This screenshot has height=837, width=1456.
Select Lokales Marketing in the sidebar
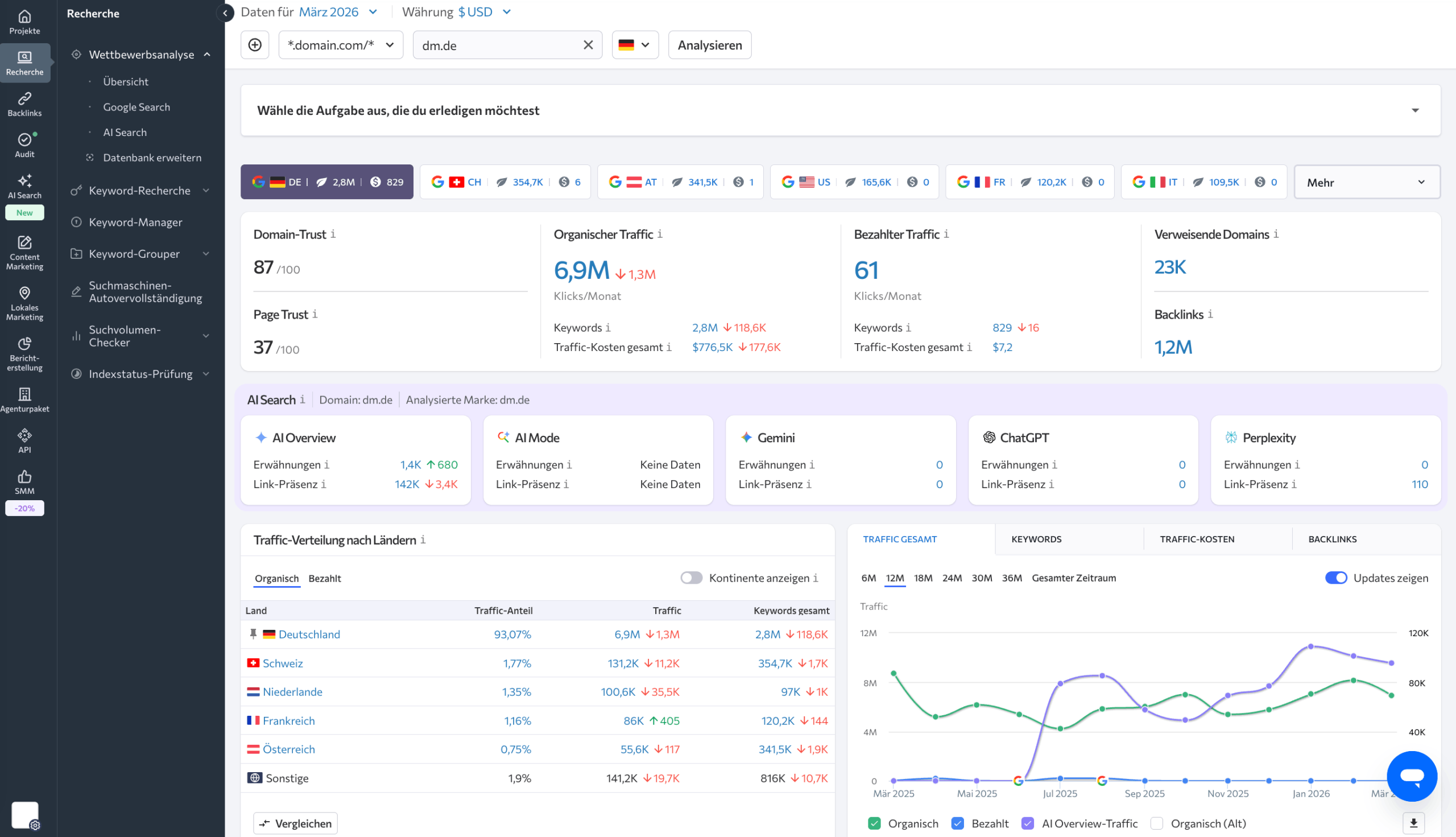click(x=24, y=303)
